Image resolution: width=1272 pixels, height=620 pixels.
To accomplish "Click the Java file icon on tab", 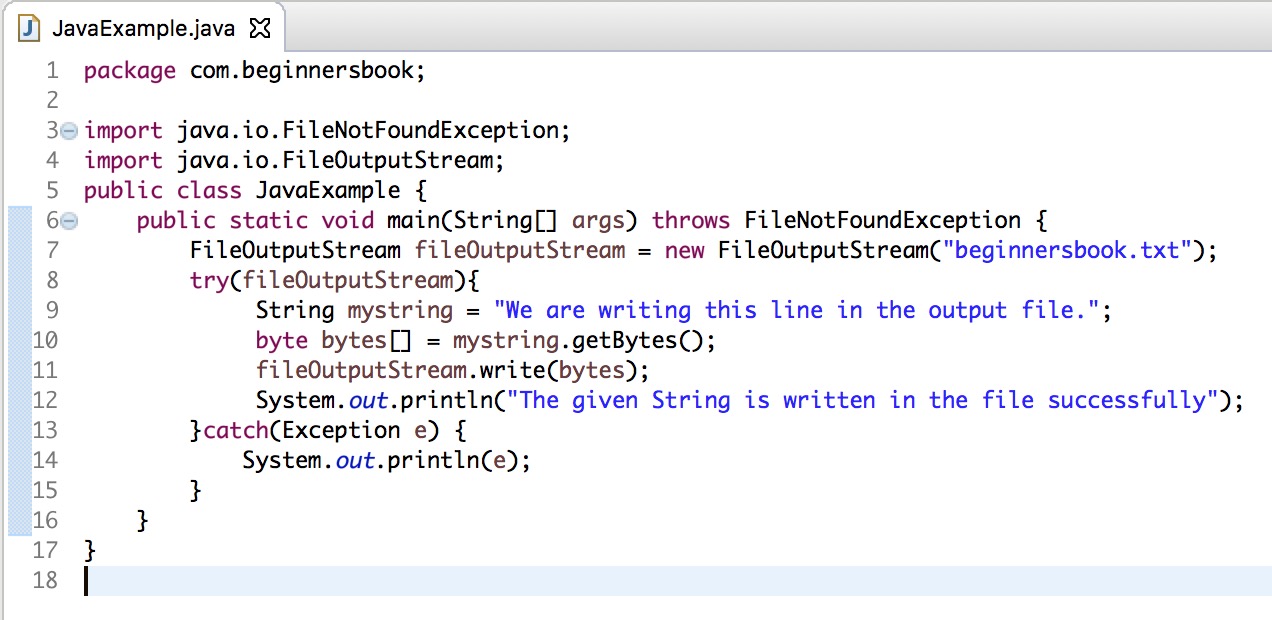I will point(31,28).
